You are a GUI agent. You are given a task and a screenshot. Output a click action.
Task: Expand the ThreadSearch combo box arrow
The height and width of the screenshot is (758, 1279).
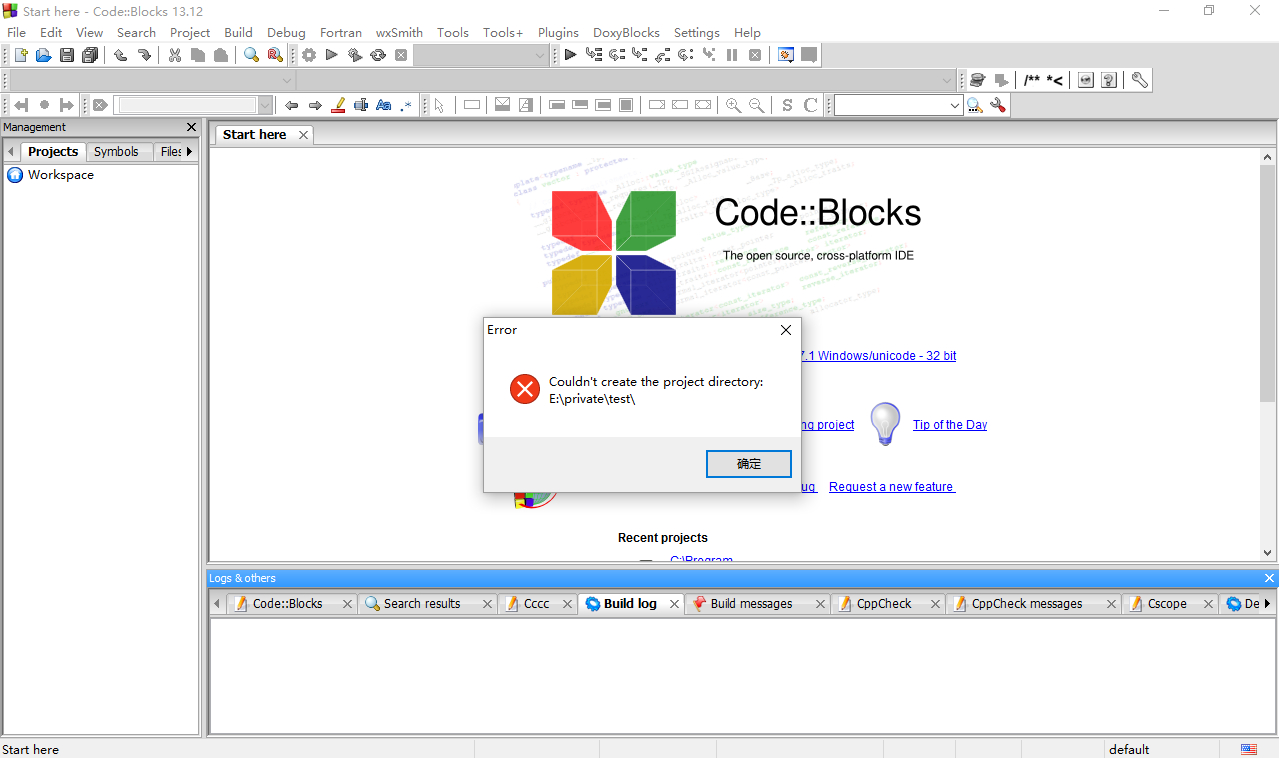(954, 105)
